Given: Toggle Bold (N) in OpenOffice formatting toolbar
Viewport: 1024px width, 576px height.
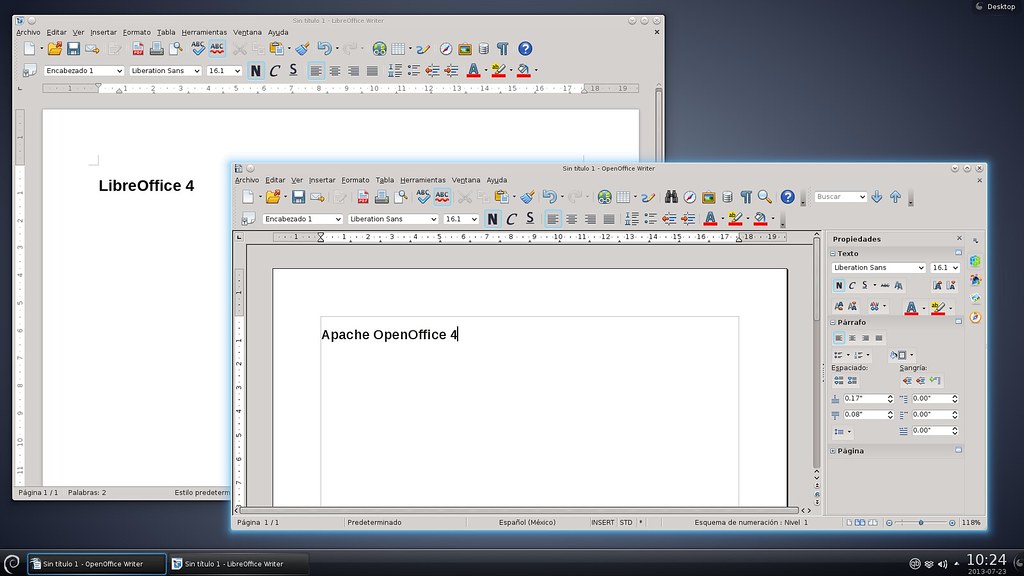Looking at the screenshot, I should tap(492, 219).
